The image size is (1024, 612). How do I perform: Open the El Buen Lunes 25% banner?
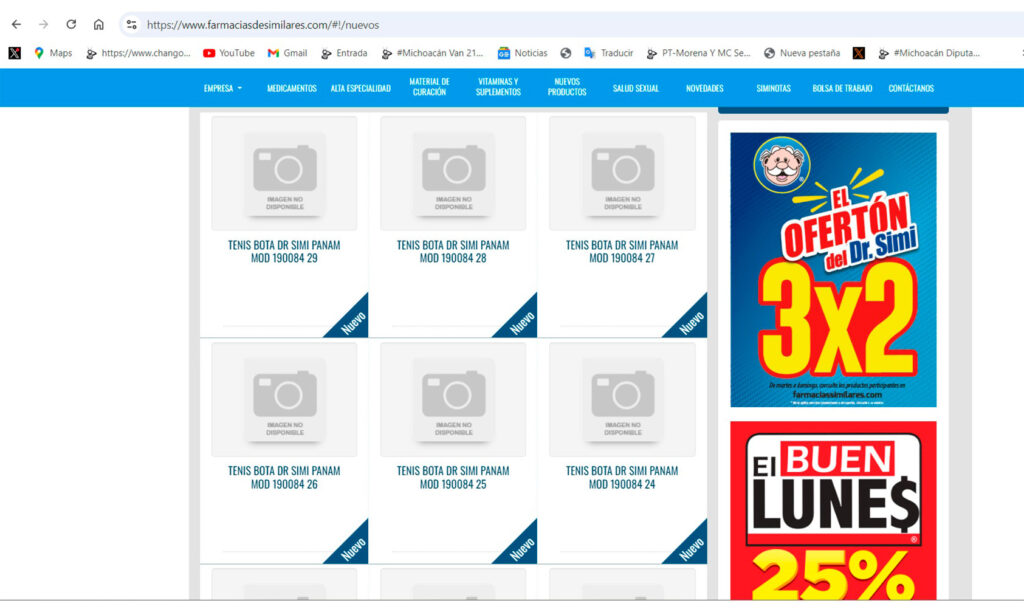point(833,510)
